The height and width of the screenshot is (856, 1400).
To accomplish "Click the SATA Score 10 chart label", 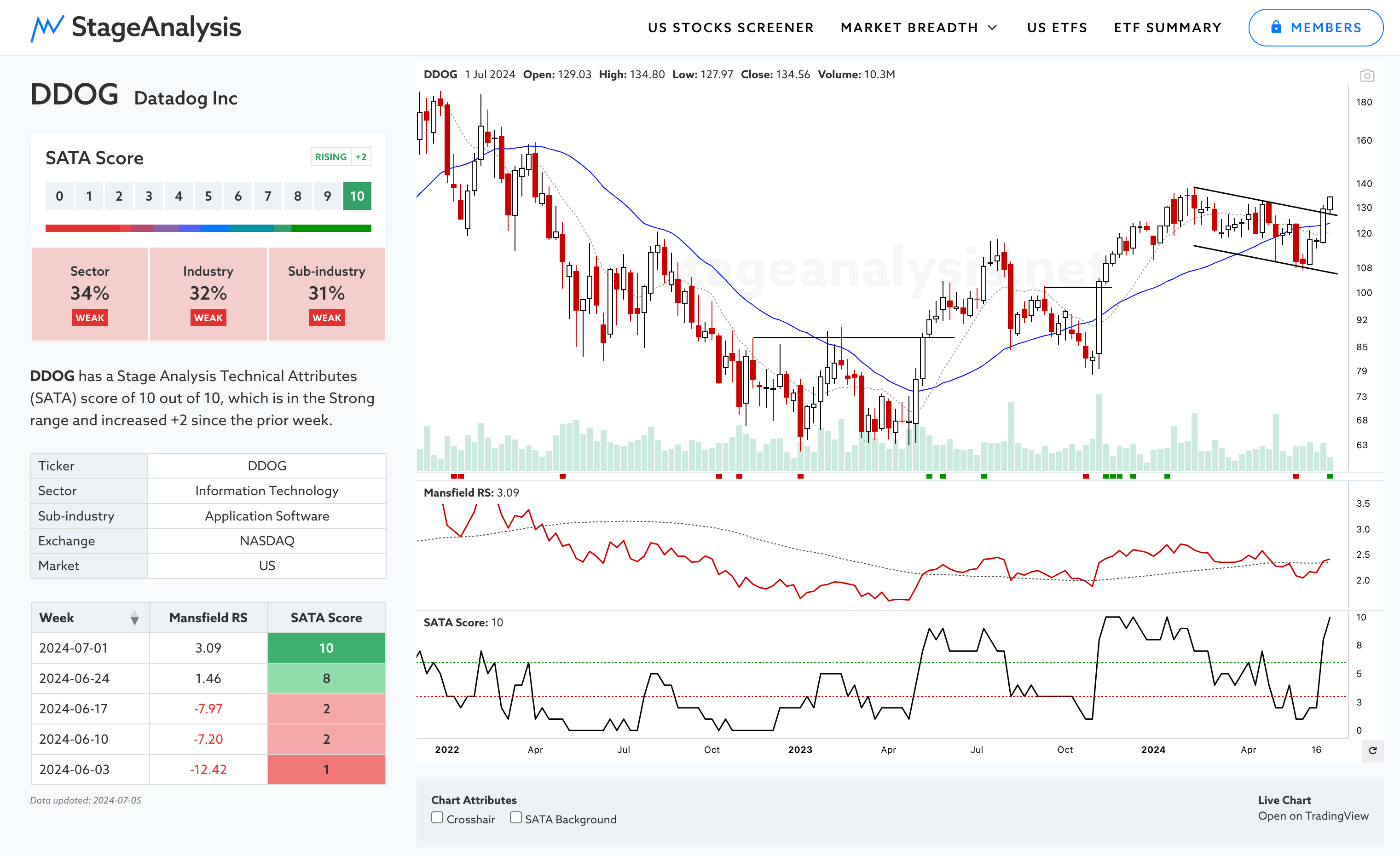I will (463, 623).
